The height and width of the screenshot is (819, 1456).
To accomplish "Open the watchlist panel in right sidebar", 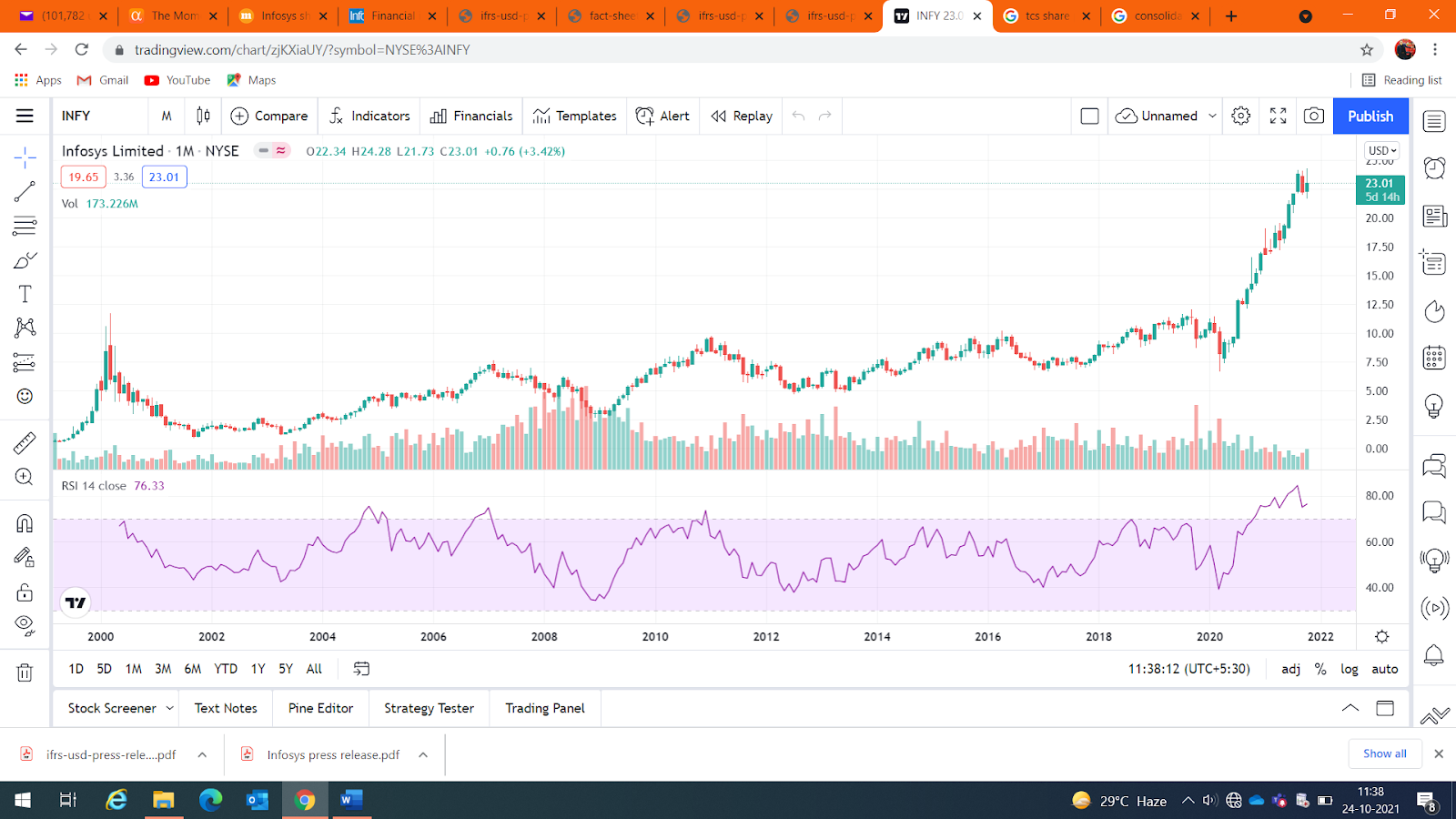I will [x=1434, y=121].
